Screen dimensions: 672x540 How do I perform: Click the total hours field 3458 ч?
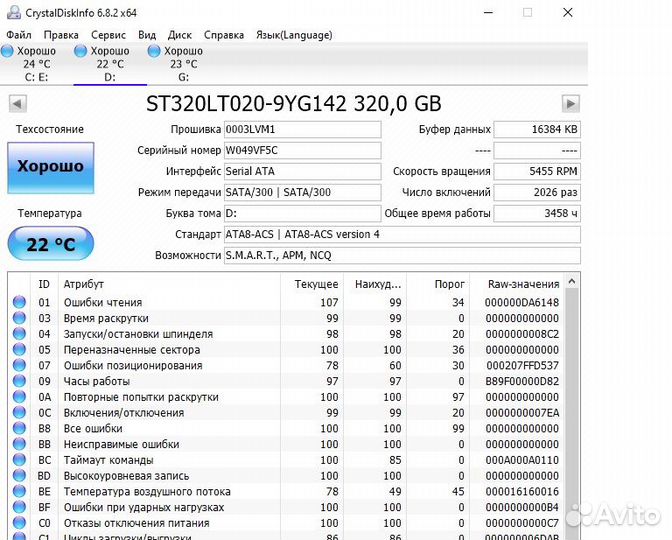[537, 213]
